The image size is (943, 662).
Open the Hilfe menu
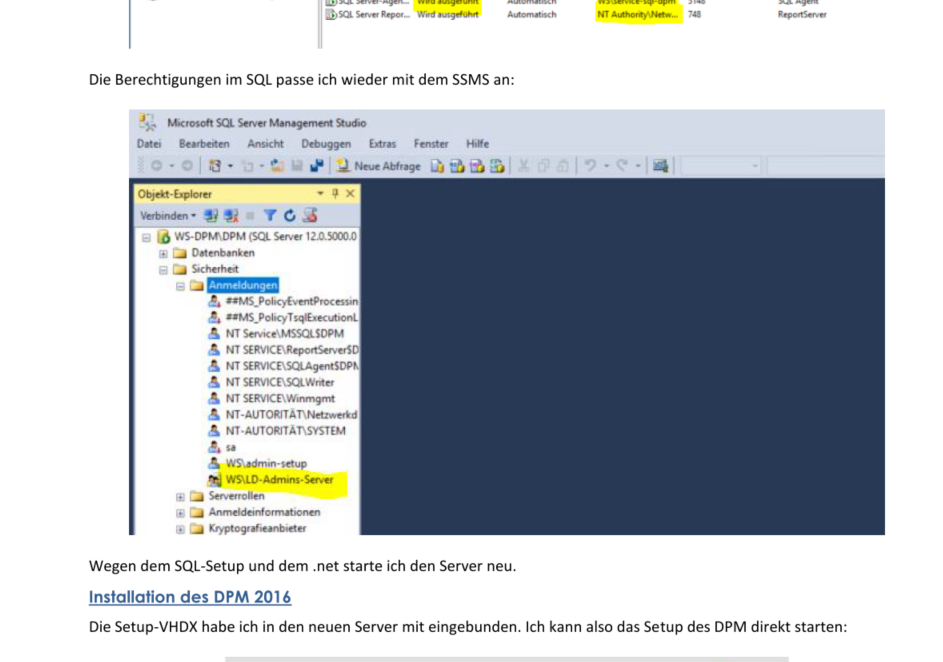coord(477,144)
